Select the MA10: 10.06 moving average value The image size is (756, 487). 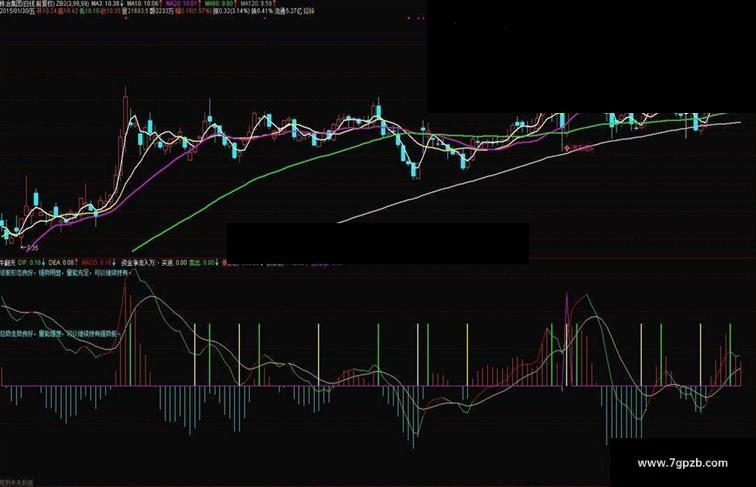(x=142, y=3)
